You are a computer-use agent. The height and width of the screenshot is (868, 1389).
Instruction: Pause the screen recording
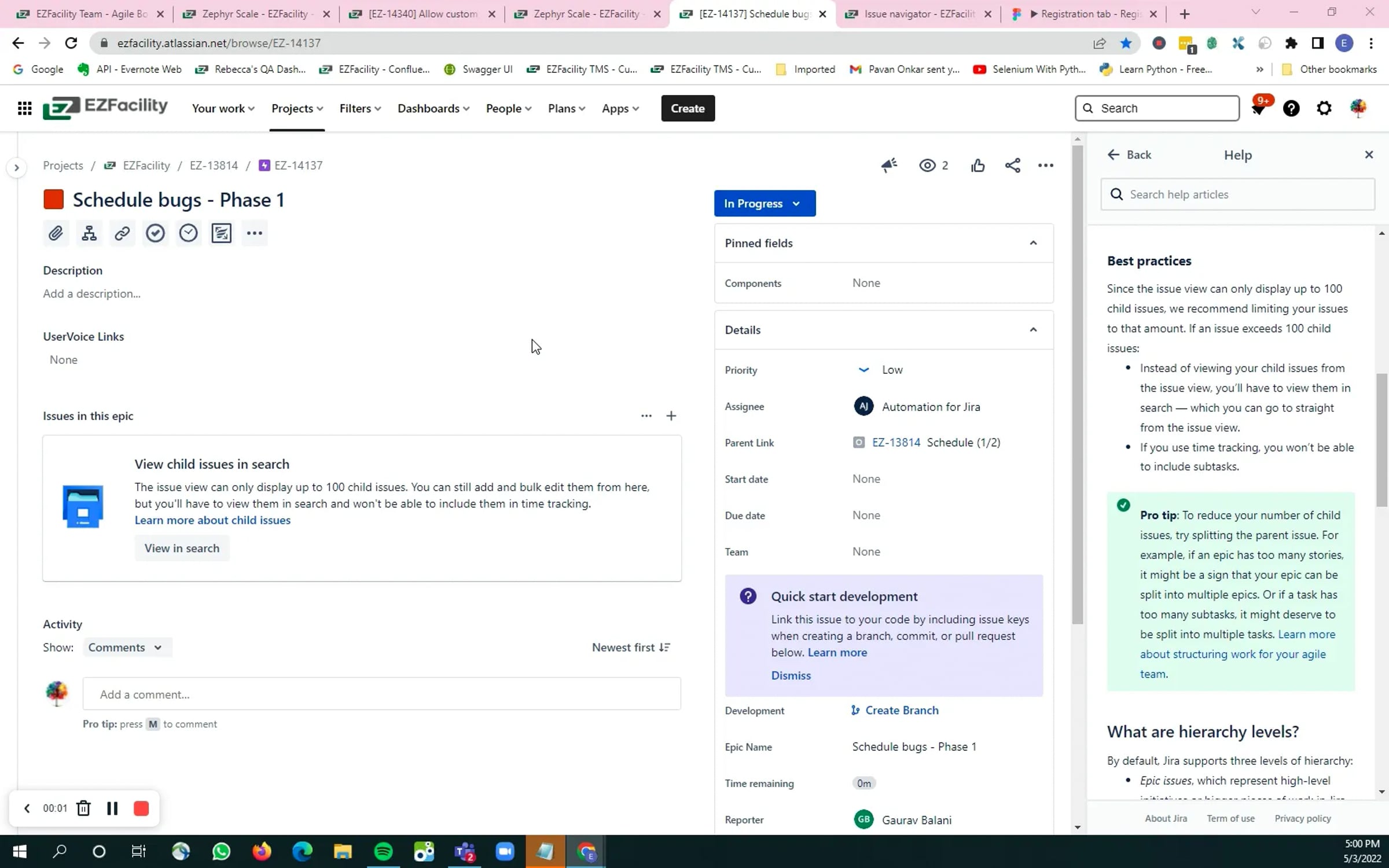click(x=112, y=808)
